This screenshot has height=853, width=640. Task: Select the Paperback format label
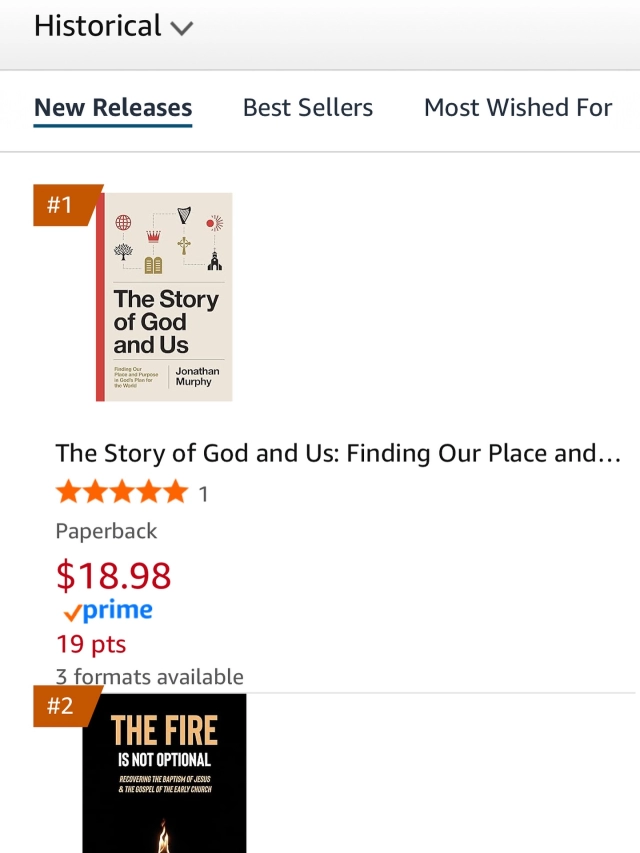pyautogui.click(x=107, y=531)
